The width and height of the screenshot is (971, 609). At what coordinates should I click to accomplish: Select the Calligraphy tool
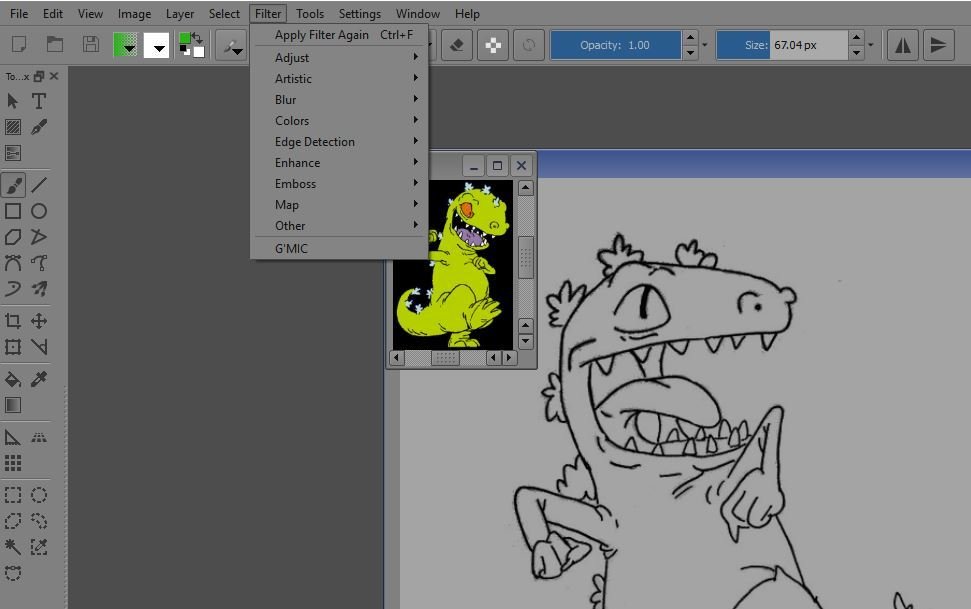pyautogui.click(x=38, y=127)
